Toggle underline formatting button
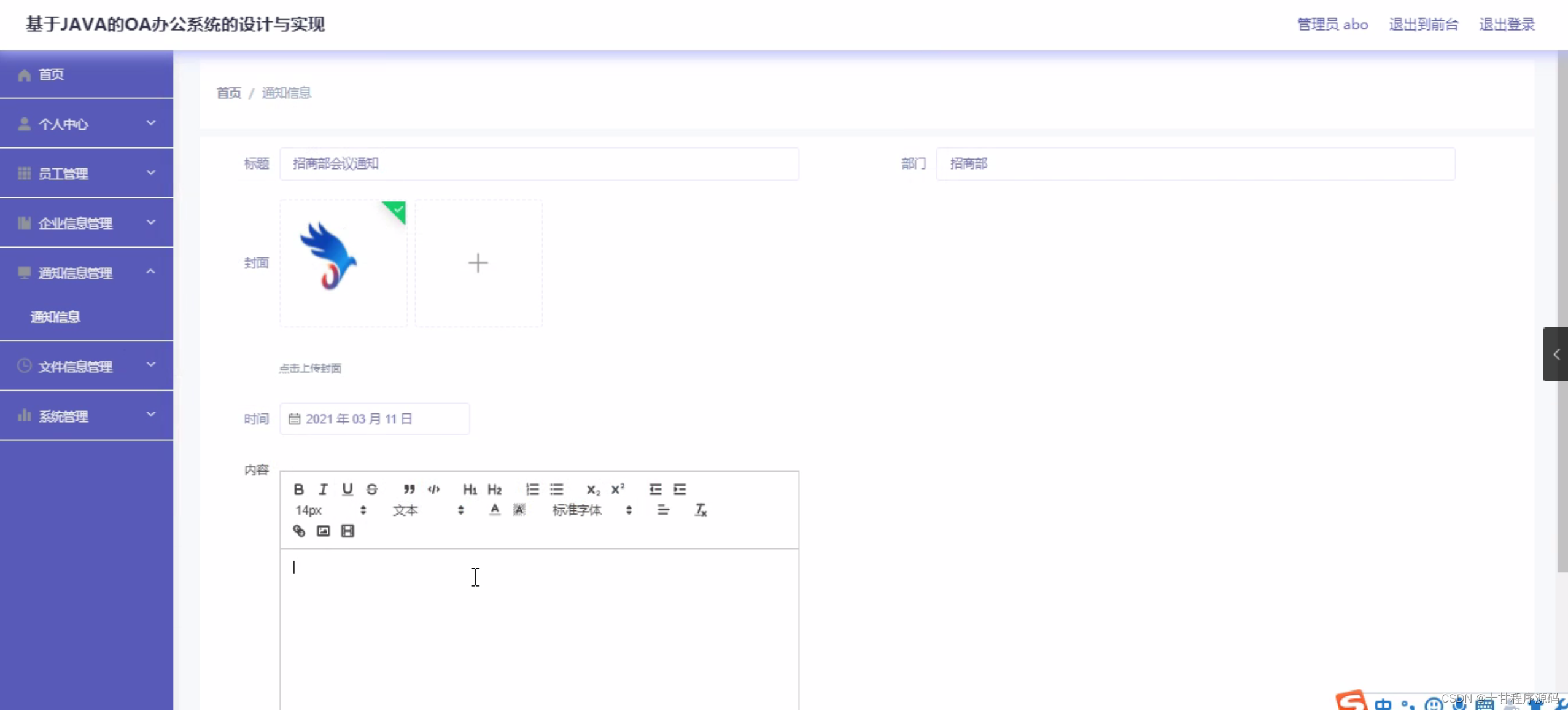Screen dimensions: 1568x710 coord(347,489)
